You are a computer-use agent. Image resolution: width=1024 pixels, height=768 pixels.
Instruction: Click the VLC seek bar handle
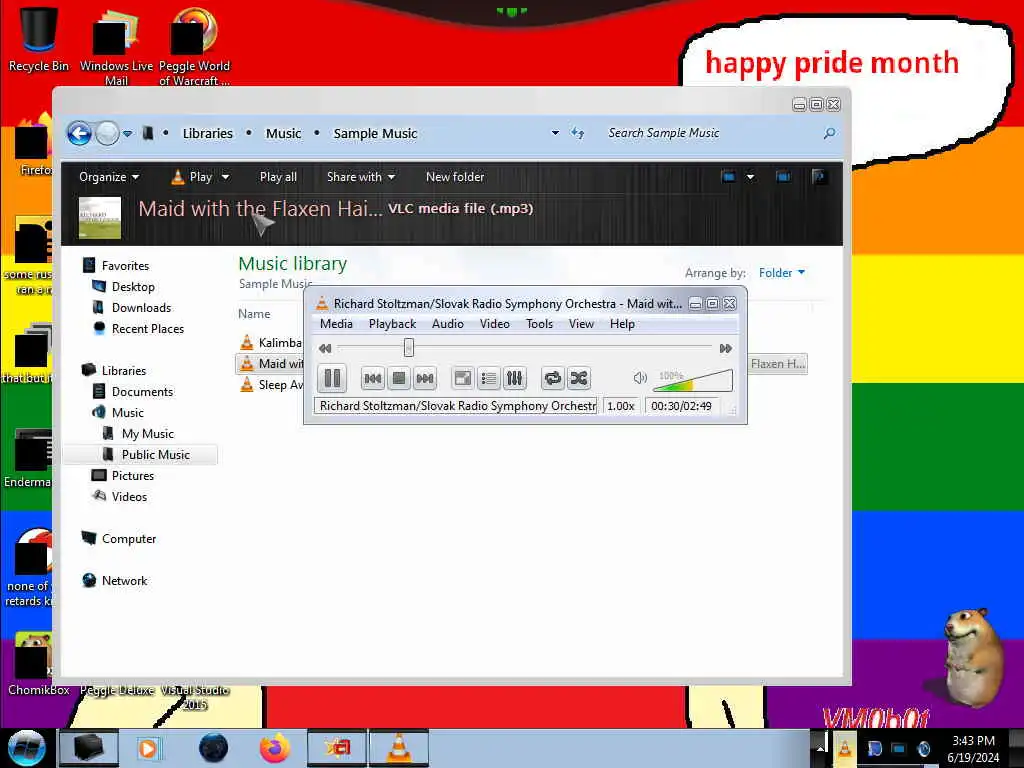409,347
